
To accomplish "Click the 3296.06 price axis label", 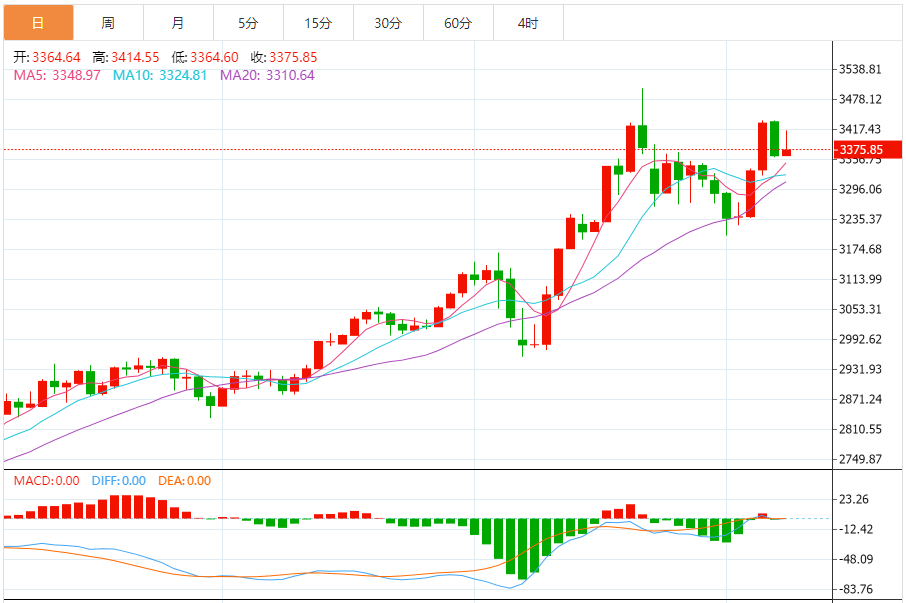I will click(x=860, y=189).
